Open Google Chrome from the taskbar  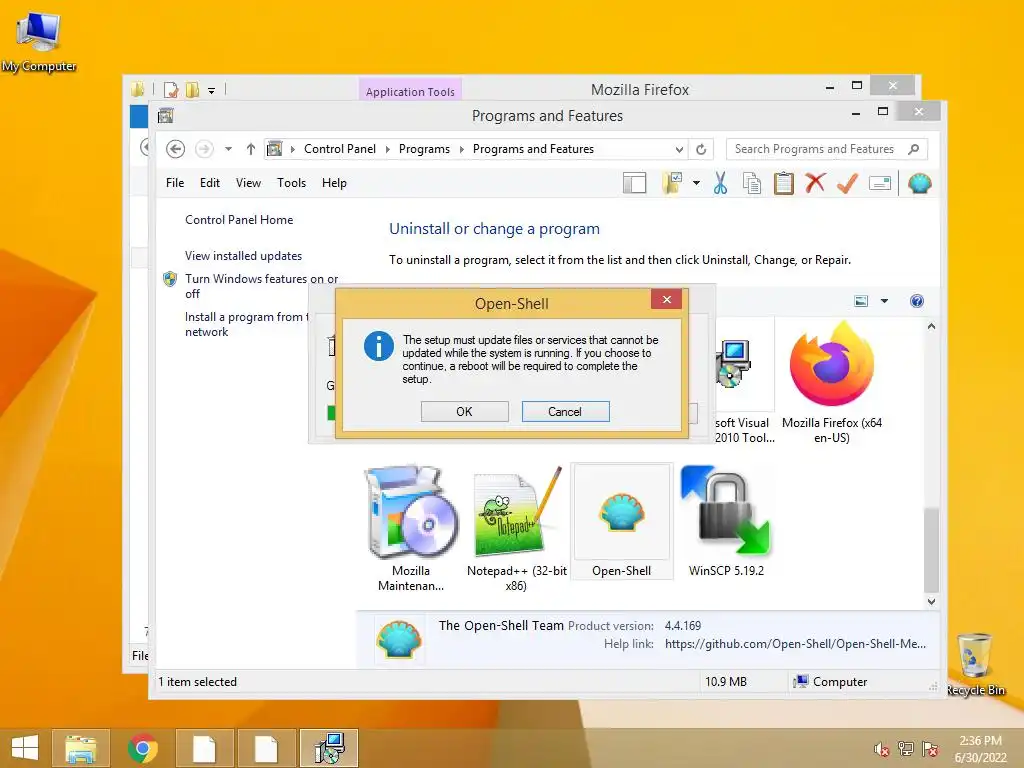click(x=142, y=748)
